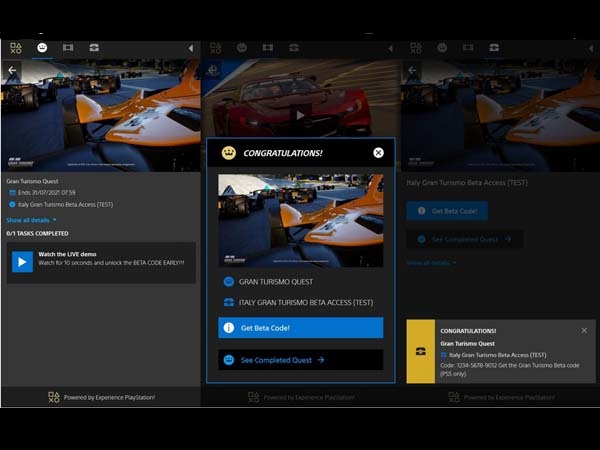Click the calendar icon next to end date
This screenshot has width=600, height=450.
[12, 192]
